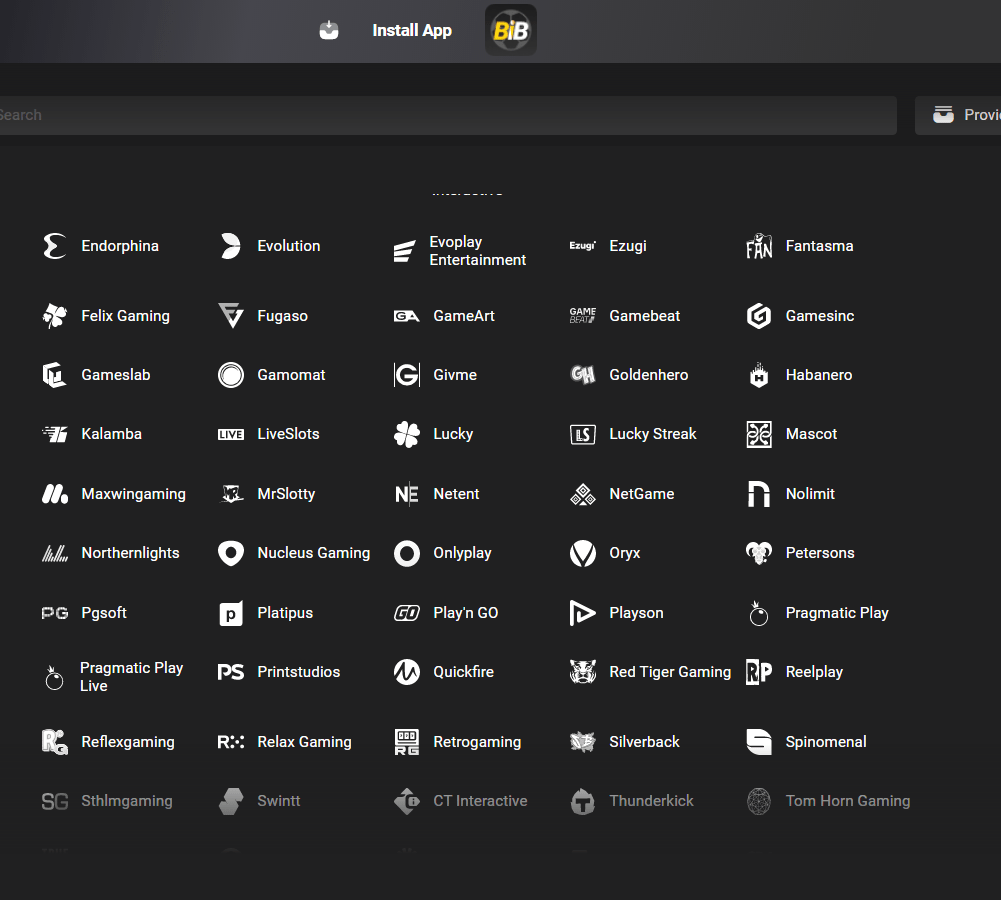Open the Providers filter dropdown

[x=958, y=115]
